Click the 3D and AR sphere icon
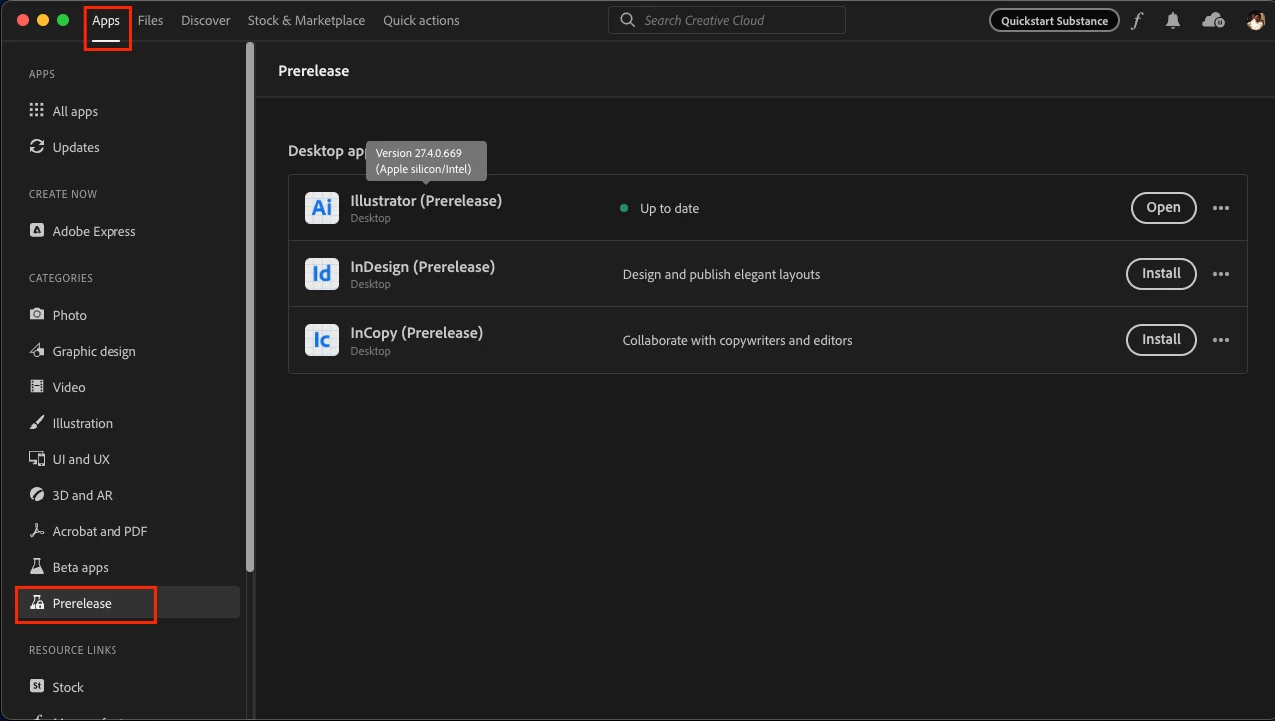This screenshot has height=721, width=1275. point(37,495)
